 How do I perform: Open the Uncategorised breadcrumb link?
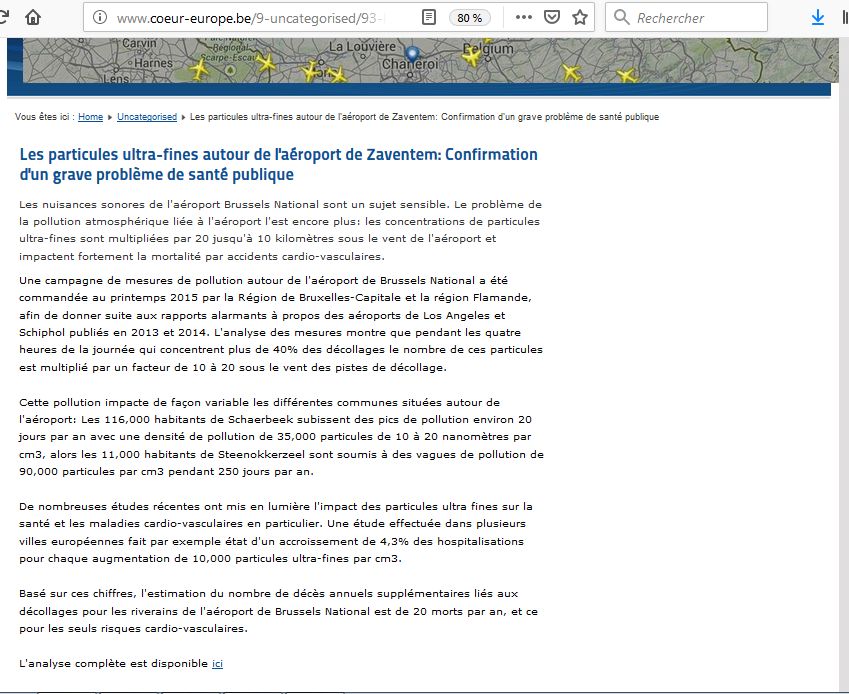(x=147, y=117)
